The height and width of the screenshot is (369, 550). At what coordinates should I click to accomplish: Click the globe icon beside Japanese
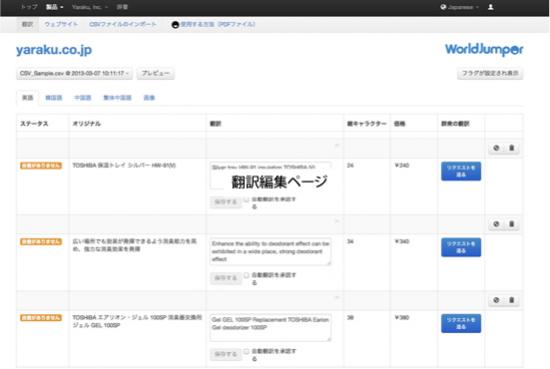(443, 7)
